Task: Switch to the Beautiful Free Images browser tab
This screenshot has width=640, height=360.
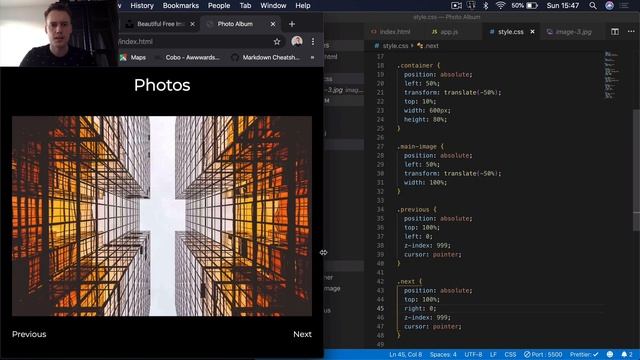Action: click(x=160, y=24)
